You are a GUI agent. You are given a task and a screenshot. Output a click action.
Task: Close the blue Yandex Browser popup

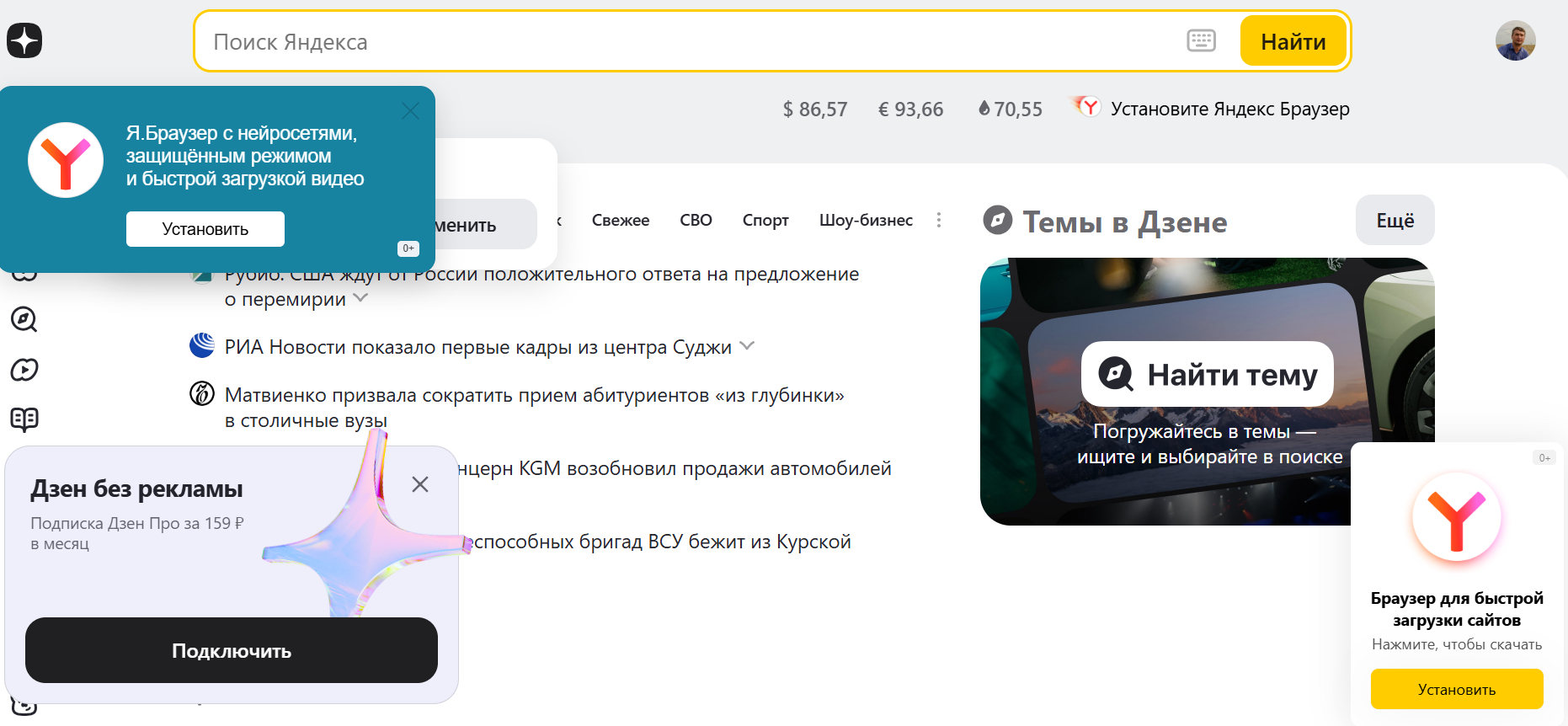410,111
